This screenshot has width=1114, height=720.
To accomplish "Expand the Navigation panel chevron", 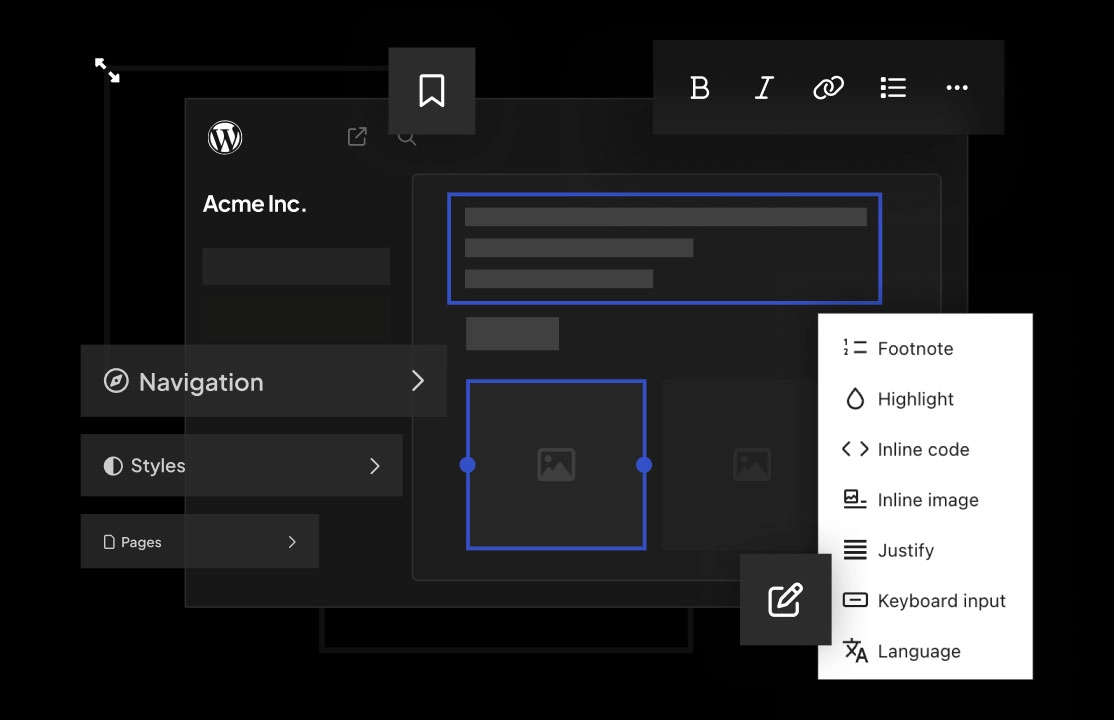I will click(x=418, y=381).
